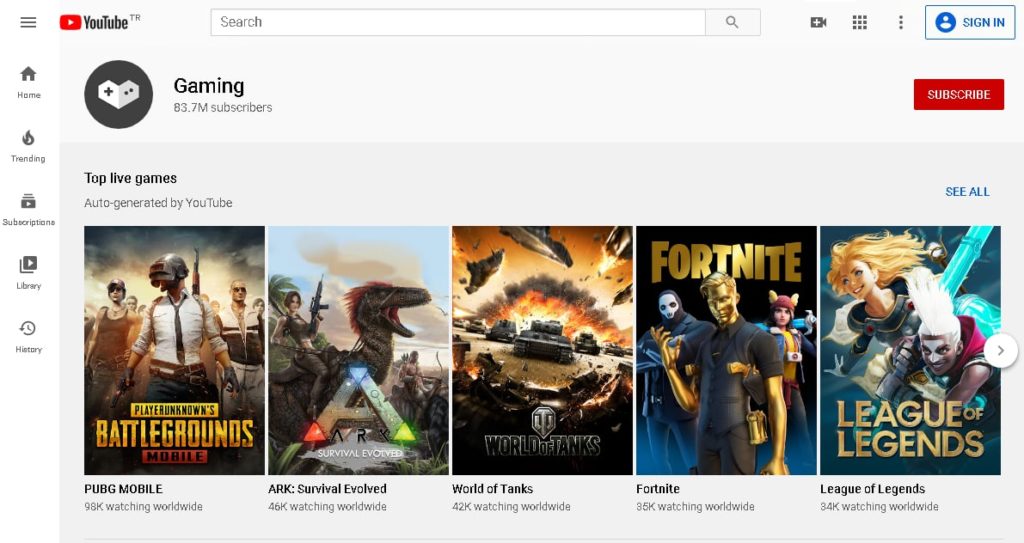Image resolution: width=1024 pixels, height=543 pixels.
Task: Open the Fortnite game poster
Action: tap(726, 350)
